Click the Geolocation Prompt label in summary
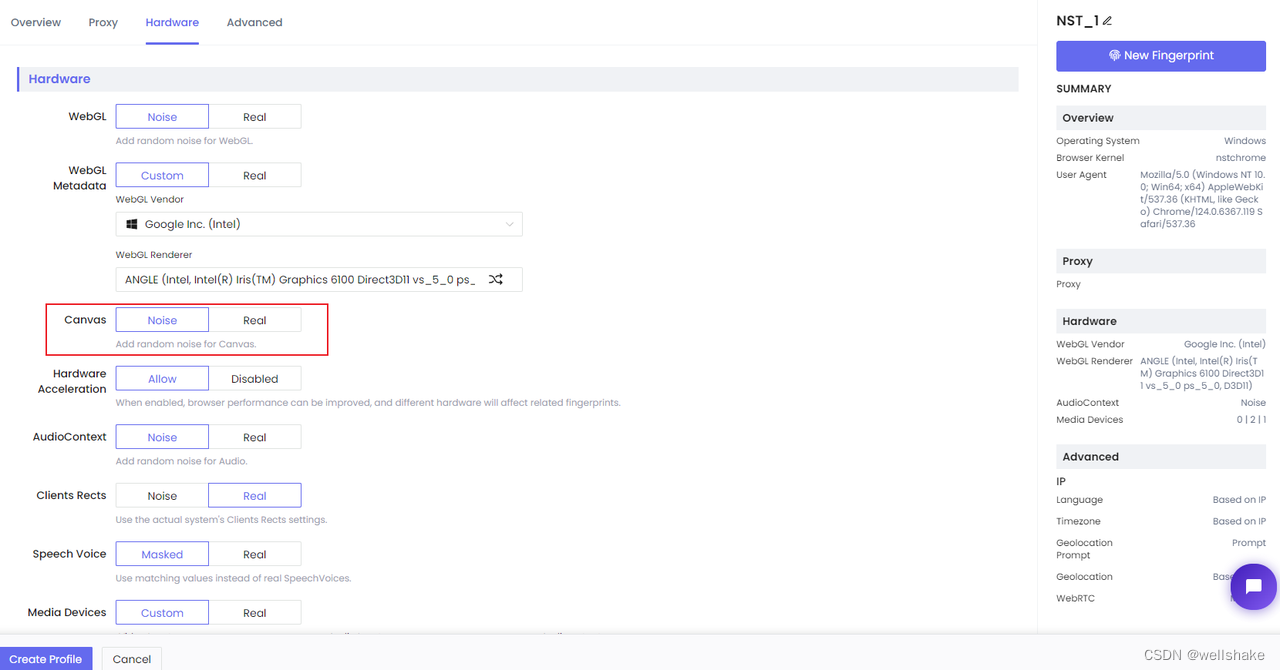The width and height of the screenshot is (1280, 670). point(1084,549)
